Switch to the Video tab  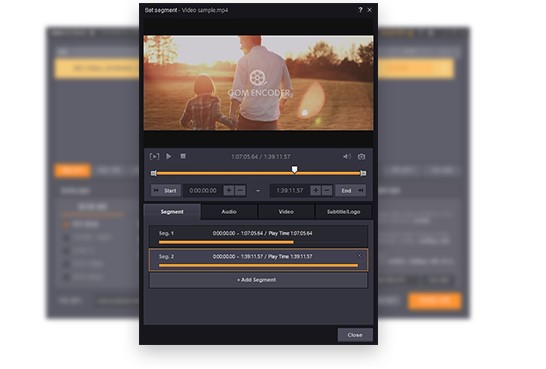click(x=286, y=212)
